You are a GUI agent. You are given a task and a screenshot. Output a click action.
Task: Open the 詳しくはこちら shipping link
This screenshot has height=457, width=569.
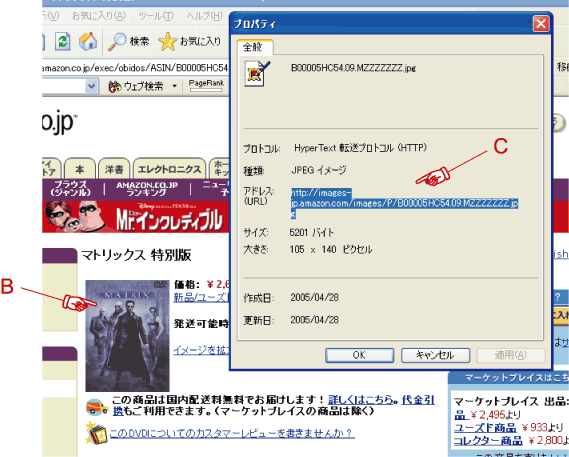[x=360, y=400]
